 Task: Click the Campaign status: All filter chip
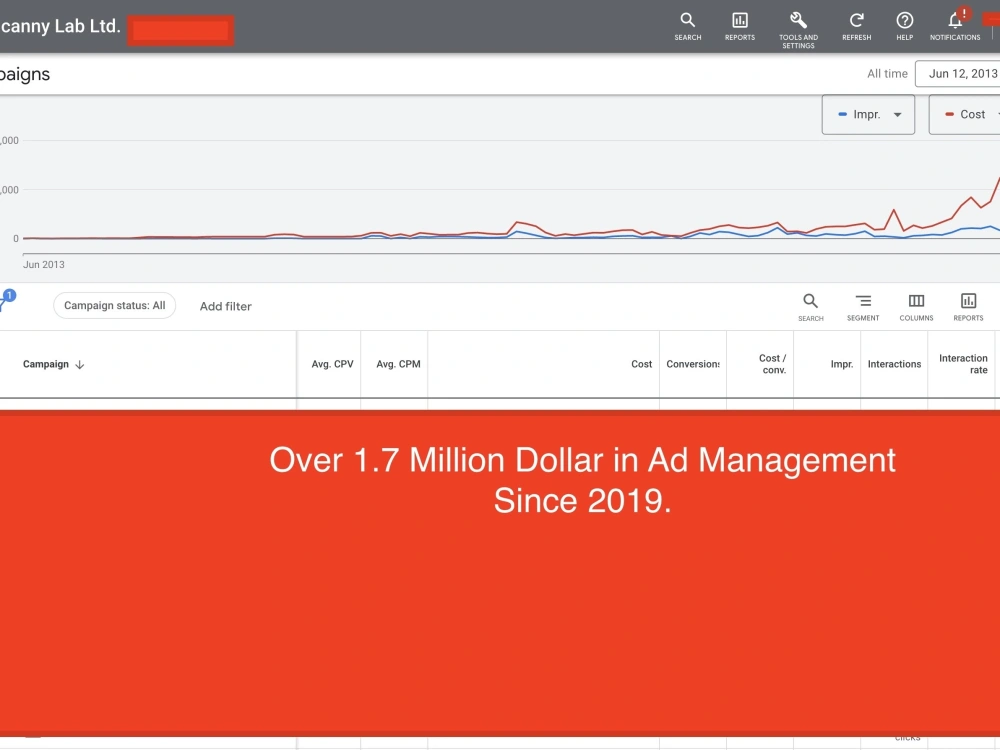click(x=114, y=305)
